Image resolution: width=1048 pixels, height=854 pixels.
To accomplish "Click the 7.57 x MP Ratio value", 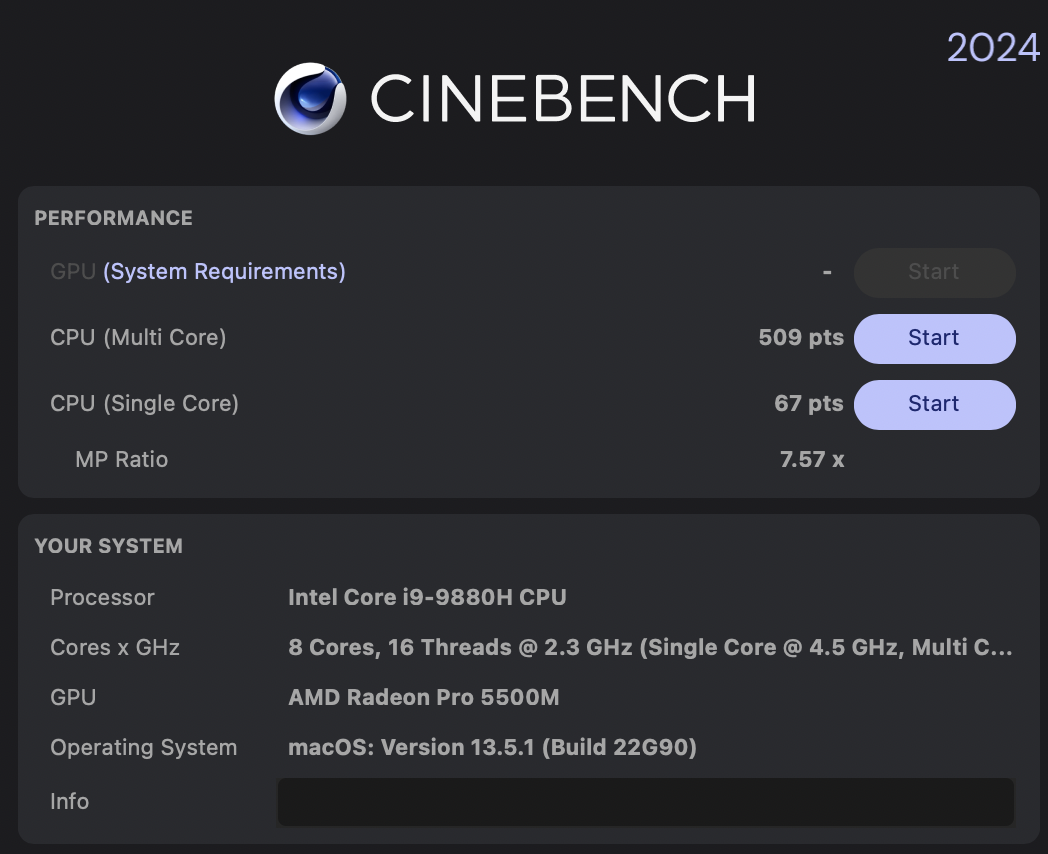I will point(812,460).
